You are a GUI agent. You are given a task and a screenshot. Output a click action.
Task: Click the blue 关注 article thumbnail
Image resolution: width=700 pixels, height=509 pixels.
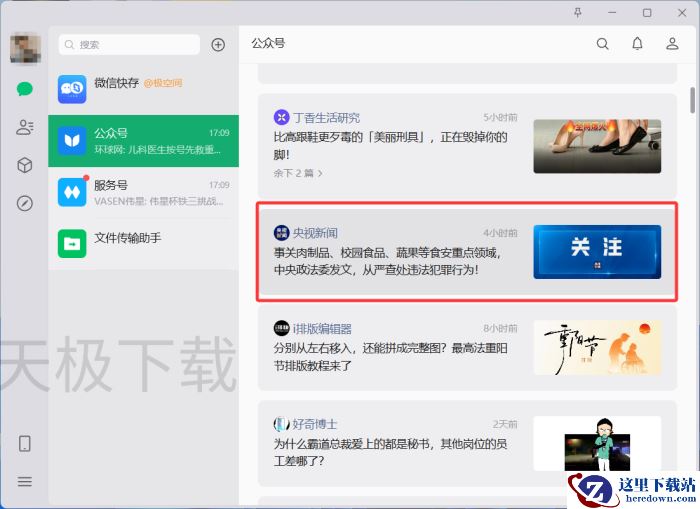click(x=597, y=252)
